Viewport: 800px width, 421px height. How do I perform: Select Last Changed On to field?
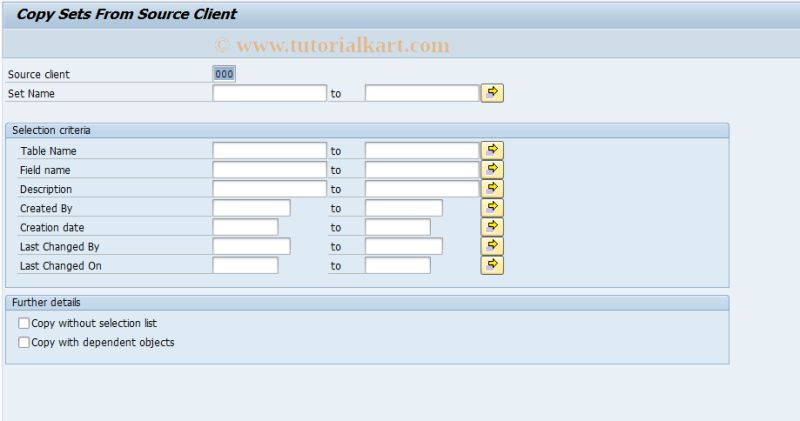pos(397,265)
